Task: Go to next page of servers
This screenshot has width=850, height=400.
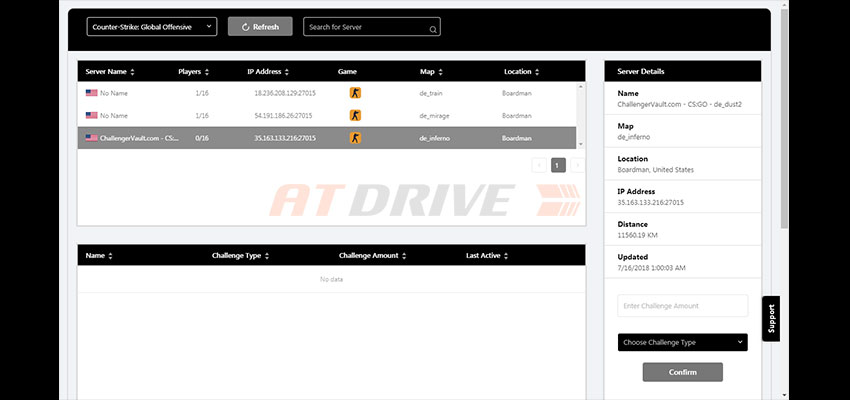Action: coord(578,165)
